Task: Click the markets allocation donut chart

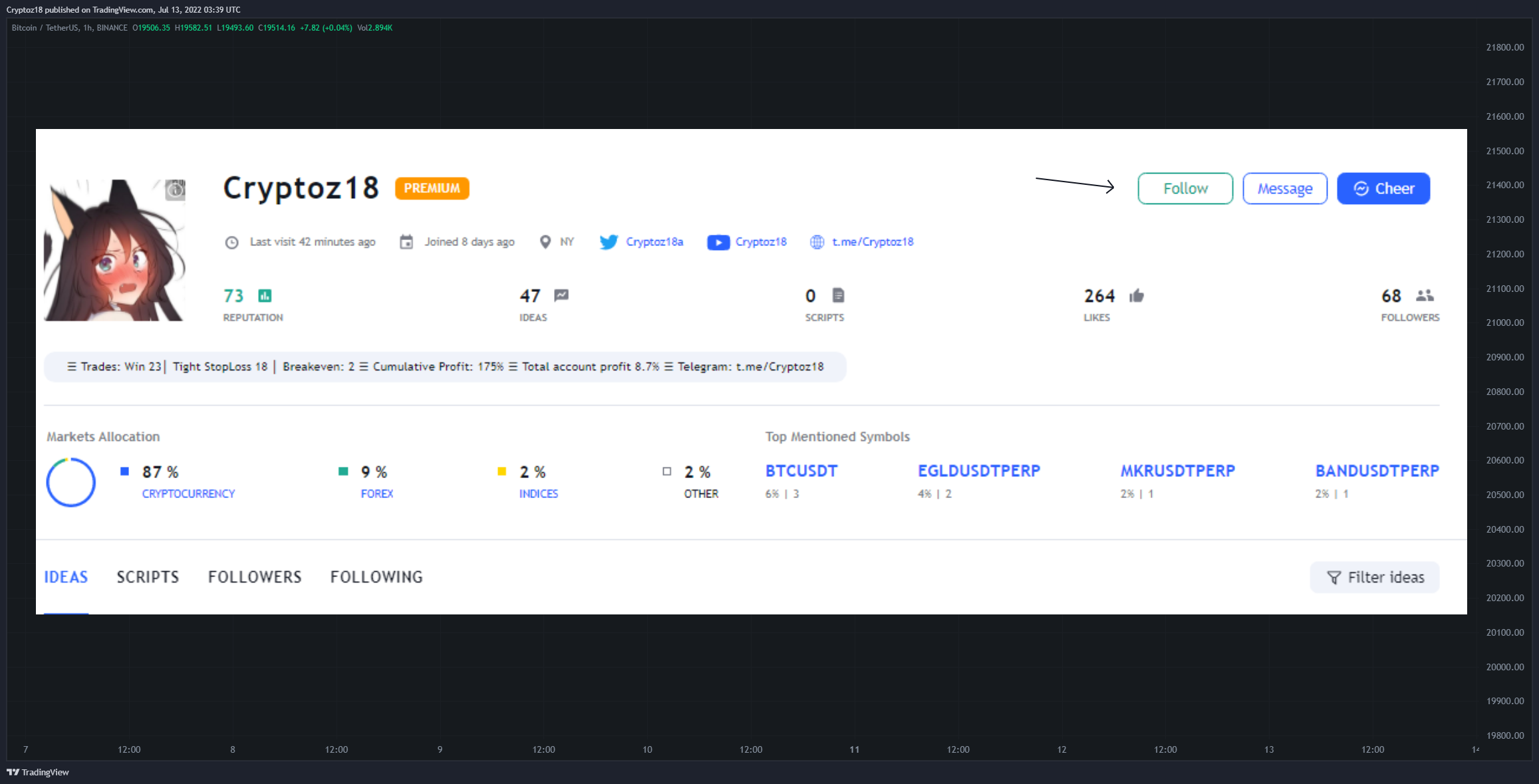Action: (70, 482)
